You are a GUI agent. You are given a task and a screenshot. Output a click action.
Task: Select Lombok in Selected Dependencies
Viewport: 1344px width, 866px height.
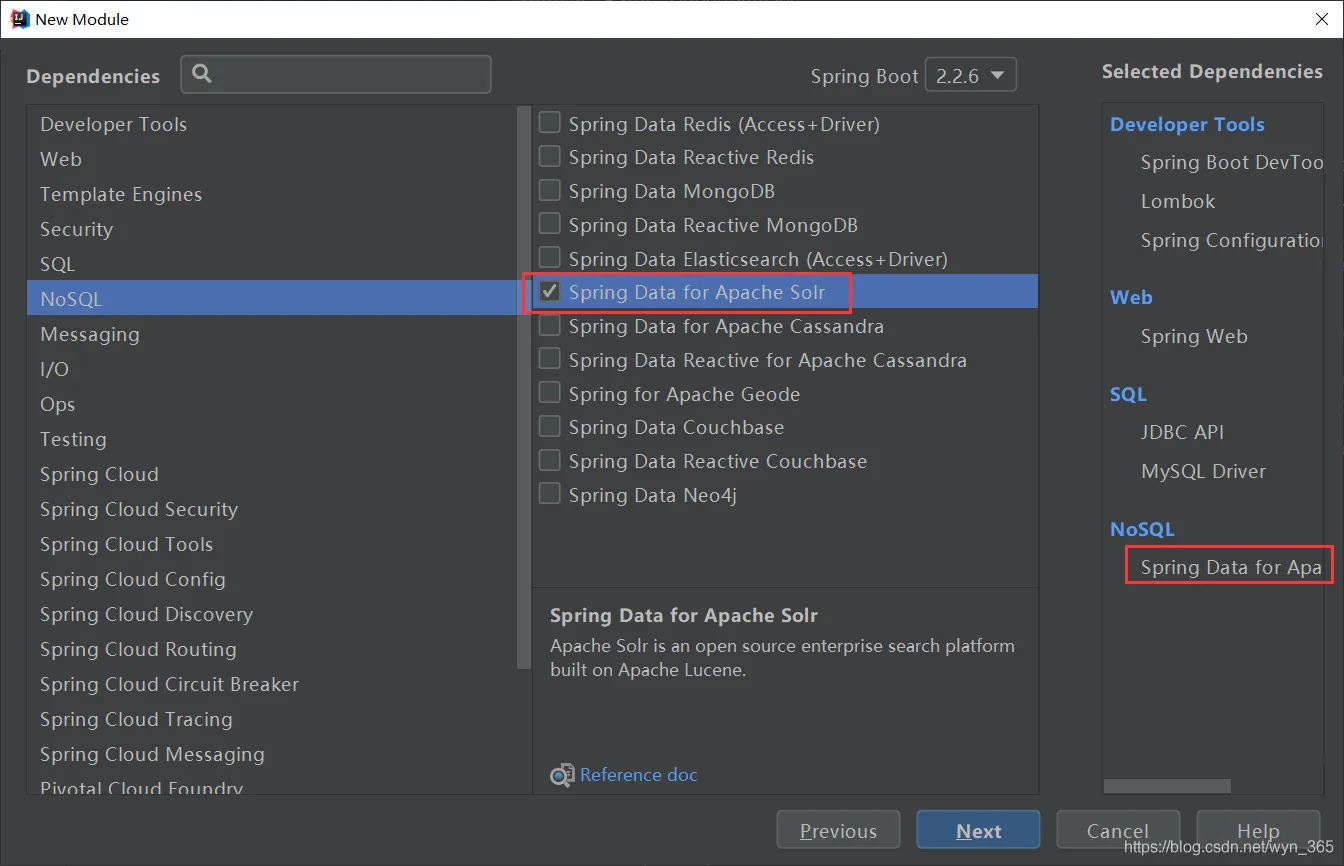1178,201
